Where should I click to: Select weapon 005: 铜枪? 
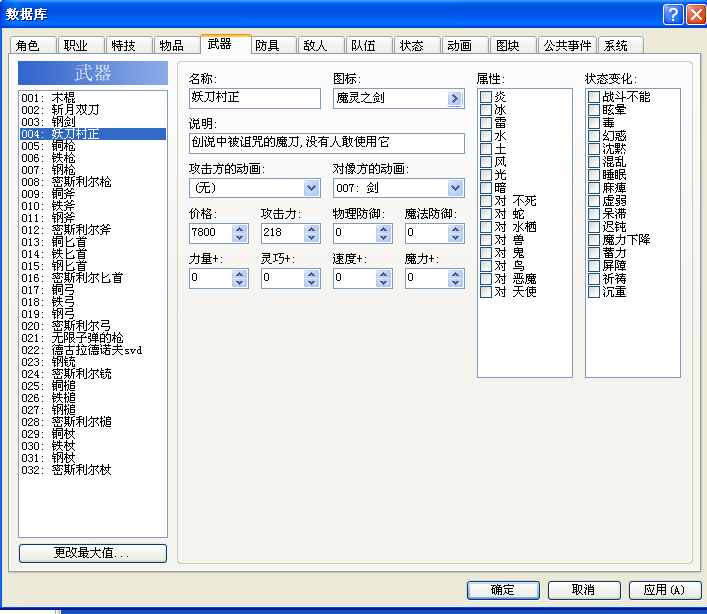(x=93, y=146)
